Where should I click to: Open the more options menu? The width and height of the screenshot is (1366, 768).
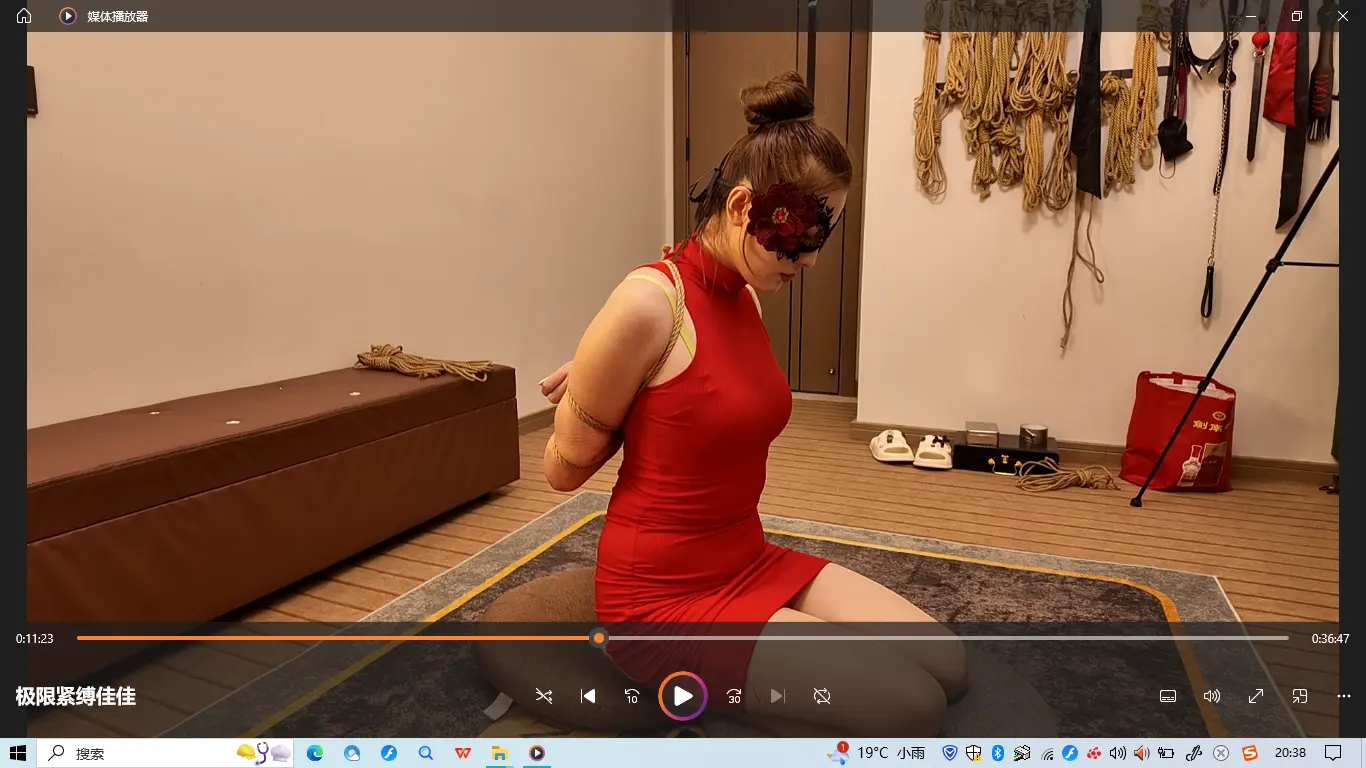click(x=1344, y=696)
